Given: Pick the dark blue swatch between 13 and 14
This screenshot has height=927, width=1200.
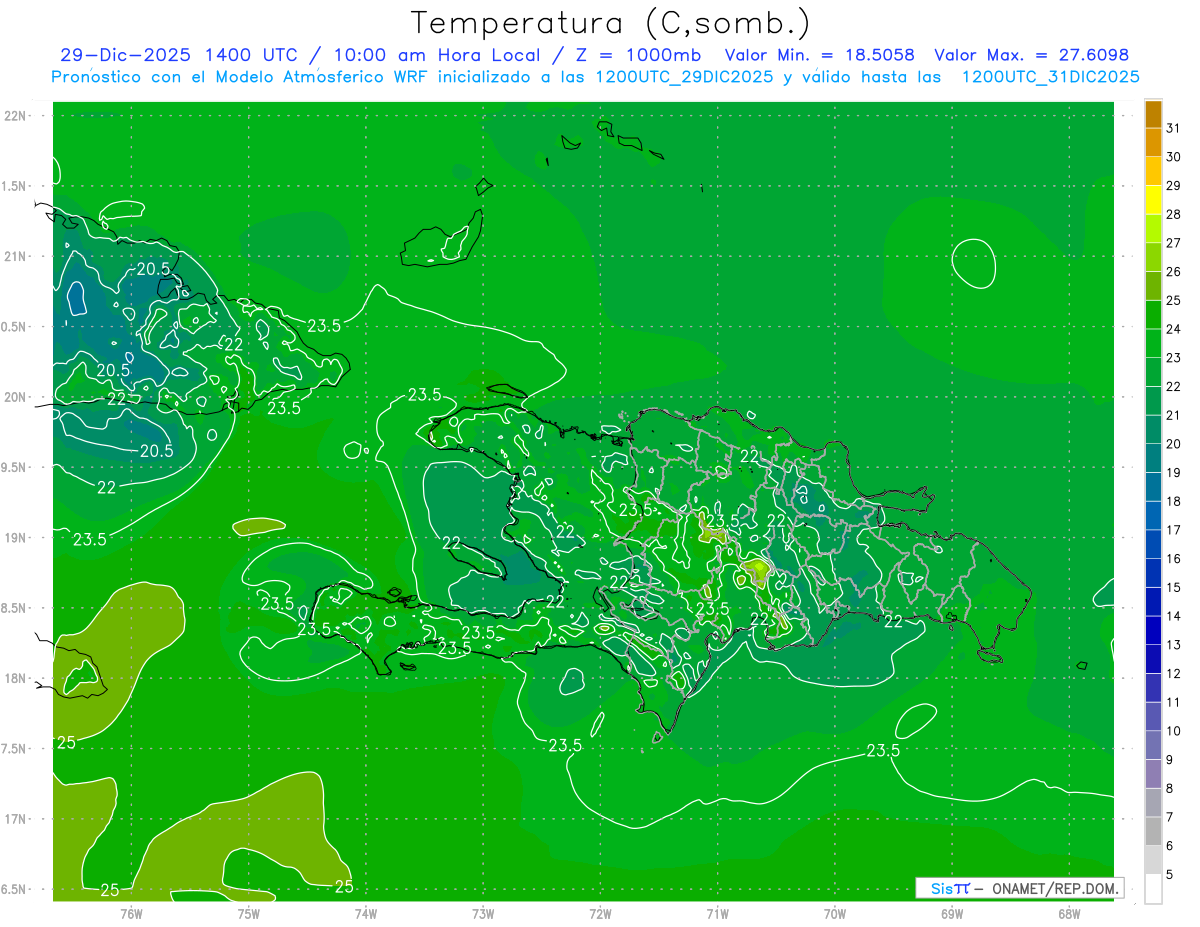Looking at the screenshot, I should click(1153, 630).
